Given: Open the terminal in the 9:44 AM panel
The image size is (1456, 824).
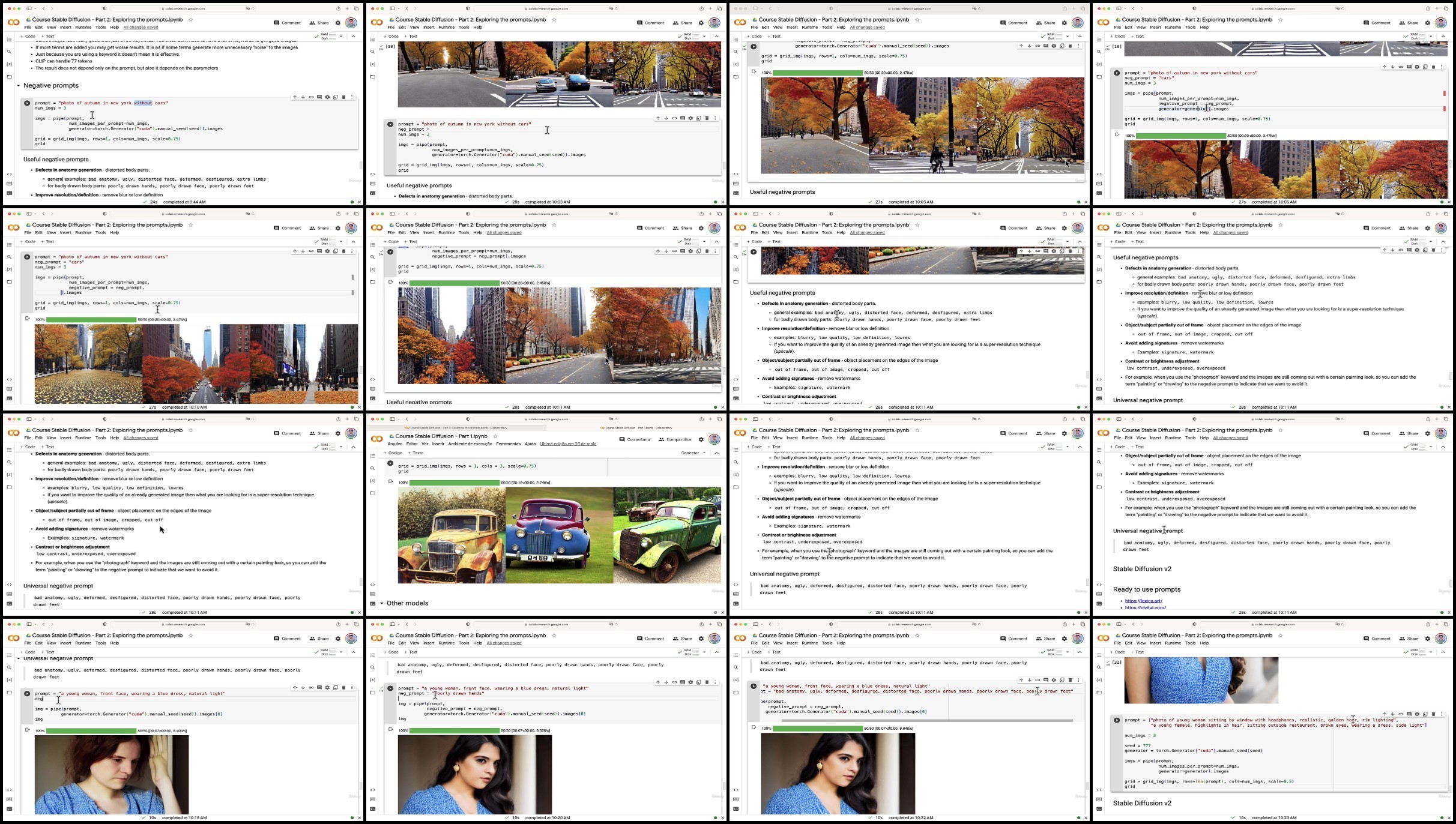Looking at the screenshot, I should (9, 193).
